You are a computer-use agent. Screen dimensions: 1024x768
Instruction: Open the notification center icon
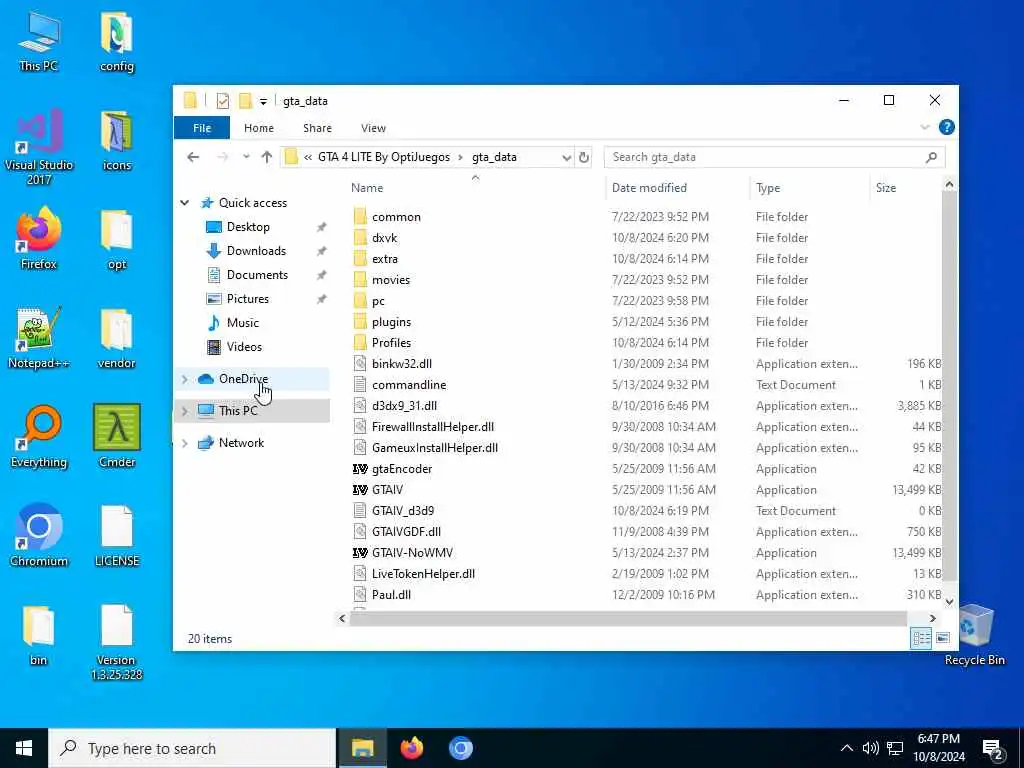(x=993, y=749)
